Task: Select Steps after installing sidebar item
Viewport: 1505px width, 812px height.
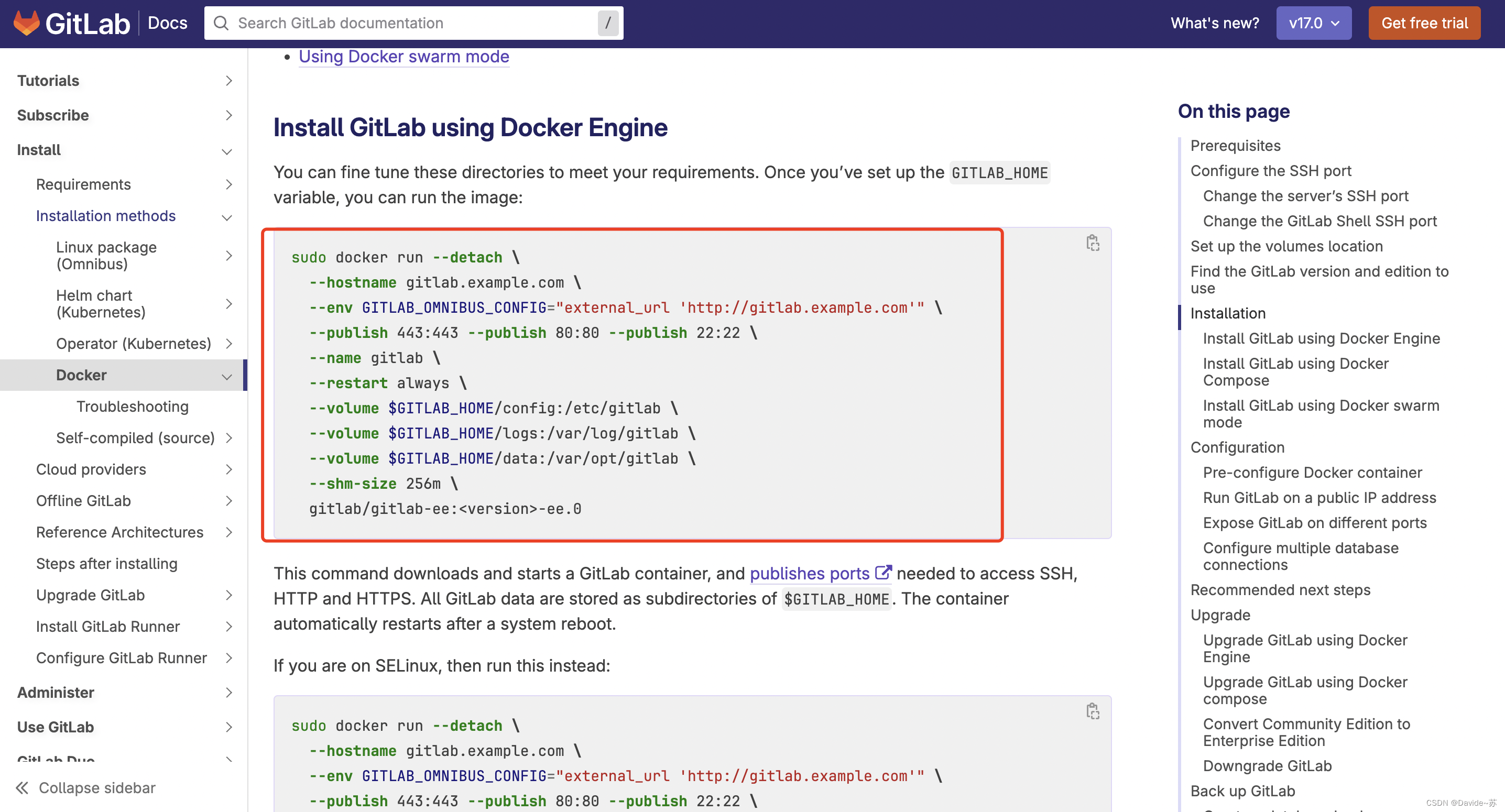Action: [106, 563]
